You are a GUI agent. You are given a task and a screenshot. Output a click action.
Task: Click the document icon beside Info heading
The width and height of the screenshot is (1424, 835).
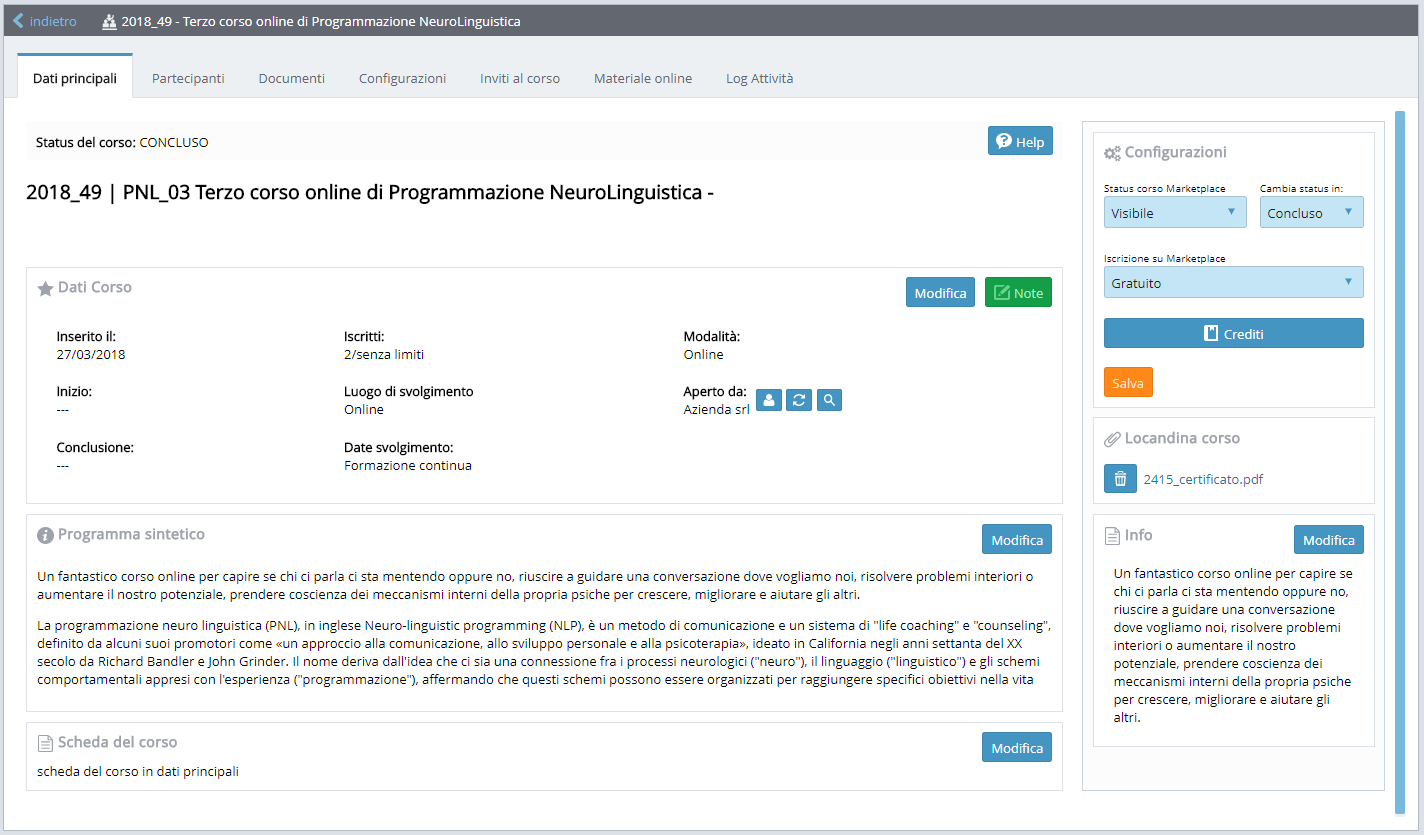point(1112,536)
